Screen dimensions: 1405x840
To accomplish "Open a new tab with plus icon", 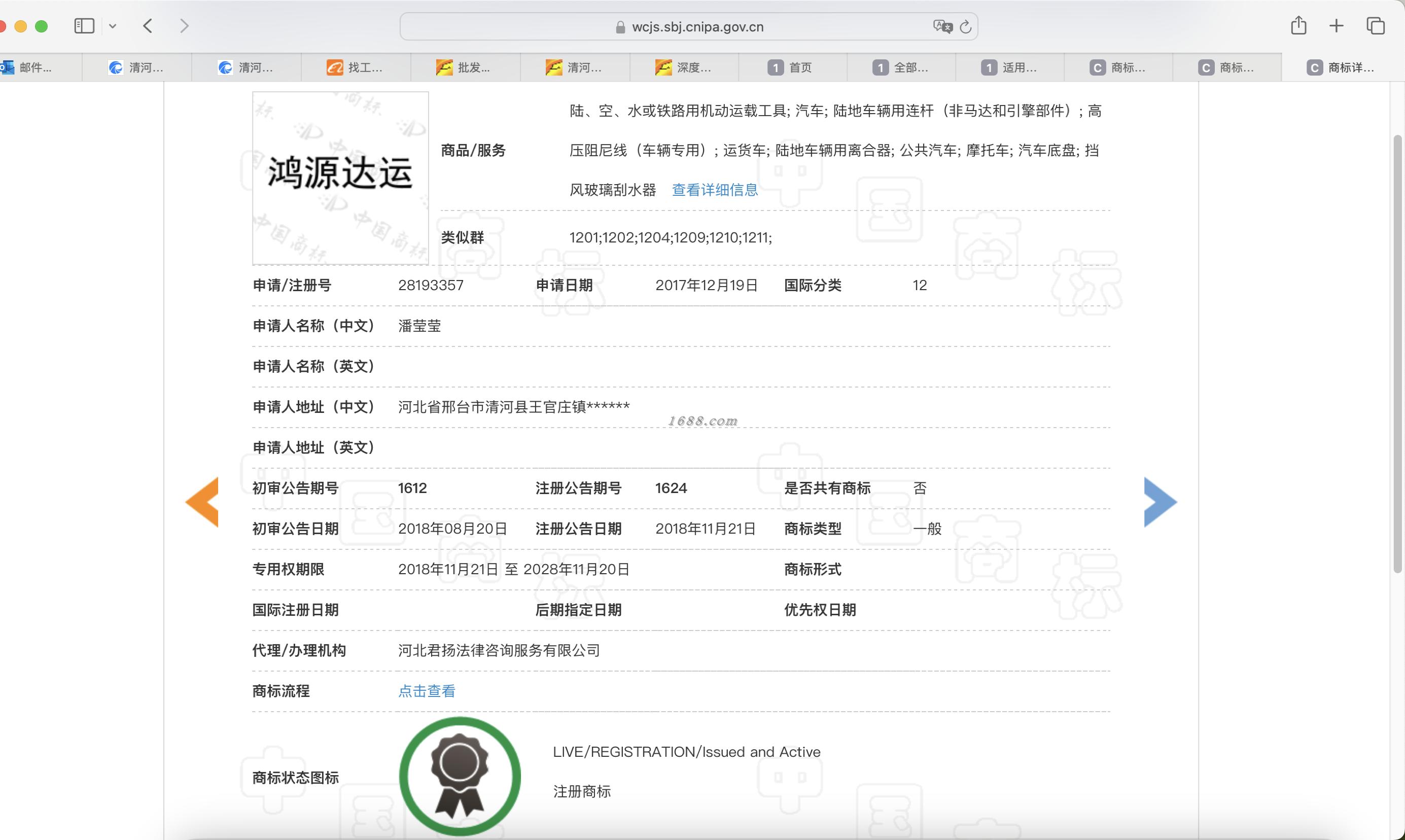I will click(x=1336, y=26).
